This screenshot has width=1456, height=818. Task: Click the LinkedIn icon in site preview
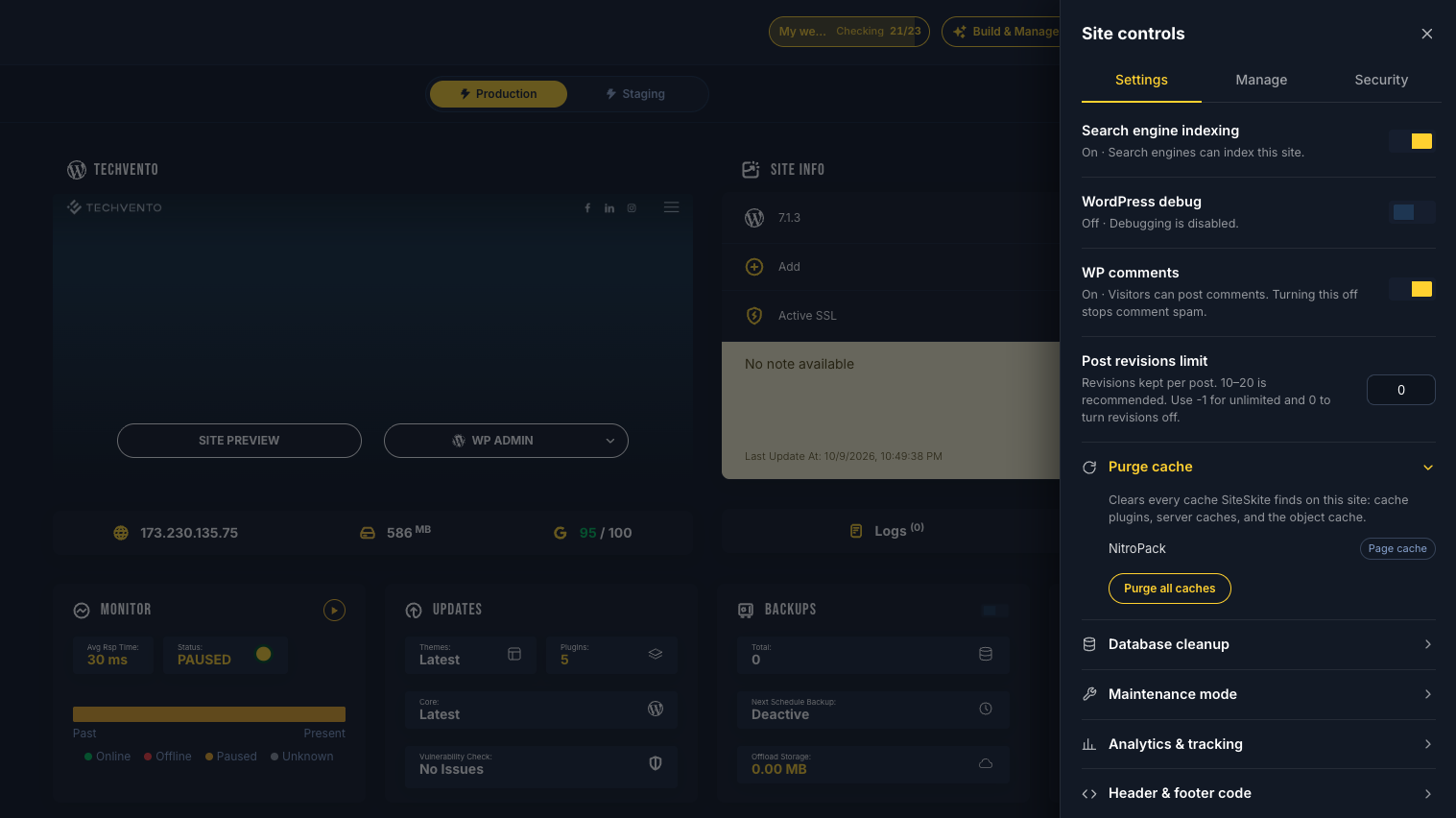pyautogui.click(x=609, y=208)
